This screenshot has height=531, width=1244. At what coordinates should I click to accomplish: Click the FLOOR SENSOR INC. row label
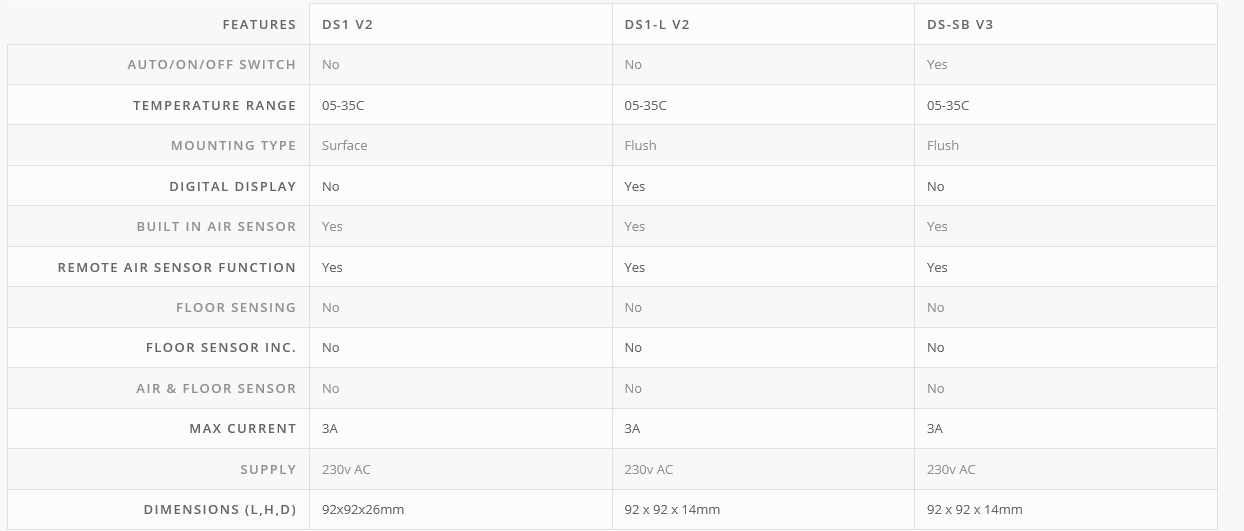[221, 348]
